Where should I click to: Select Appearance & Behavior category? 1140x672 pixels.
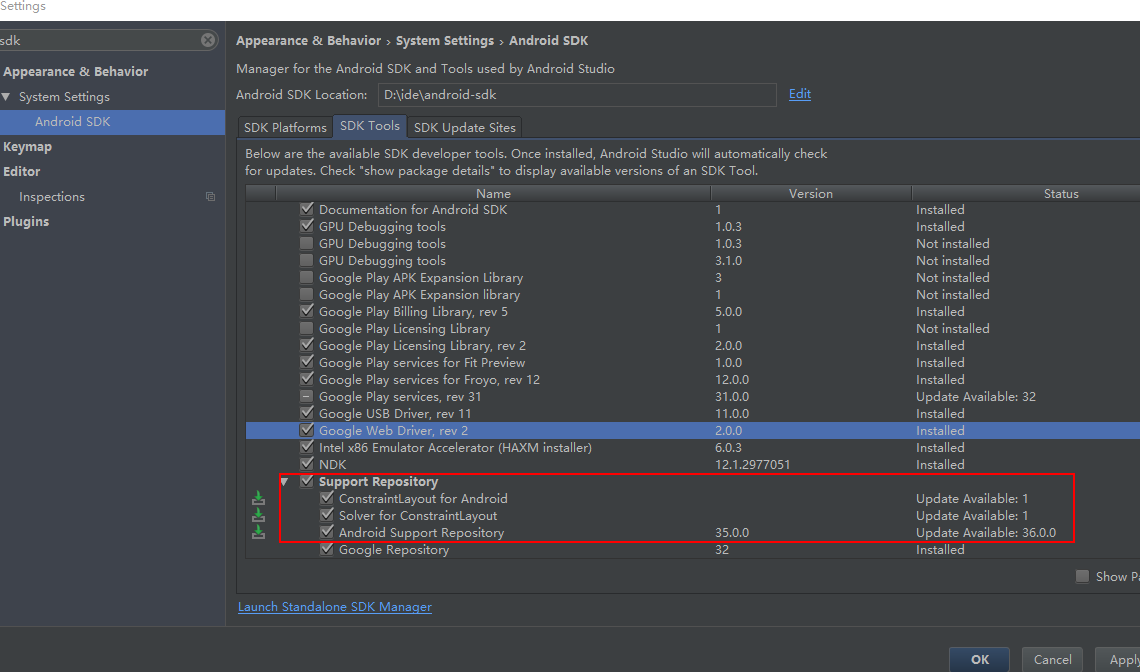click(76, 71)
